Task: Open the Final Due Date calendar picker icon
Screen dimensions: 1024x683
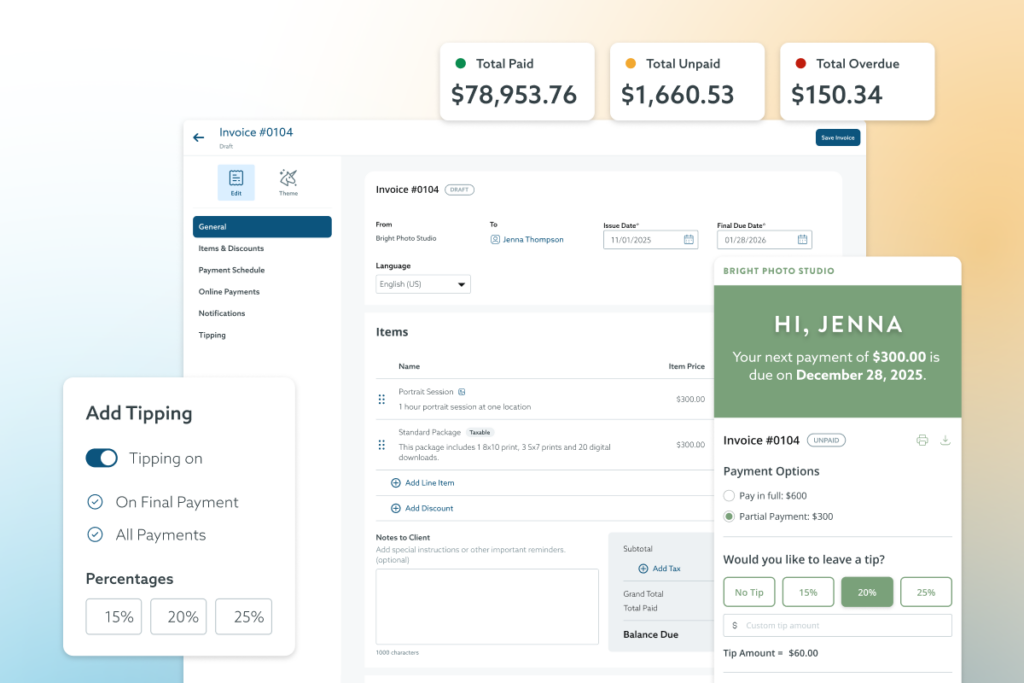Action: 803,240
